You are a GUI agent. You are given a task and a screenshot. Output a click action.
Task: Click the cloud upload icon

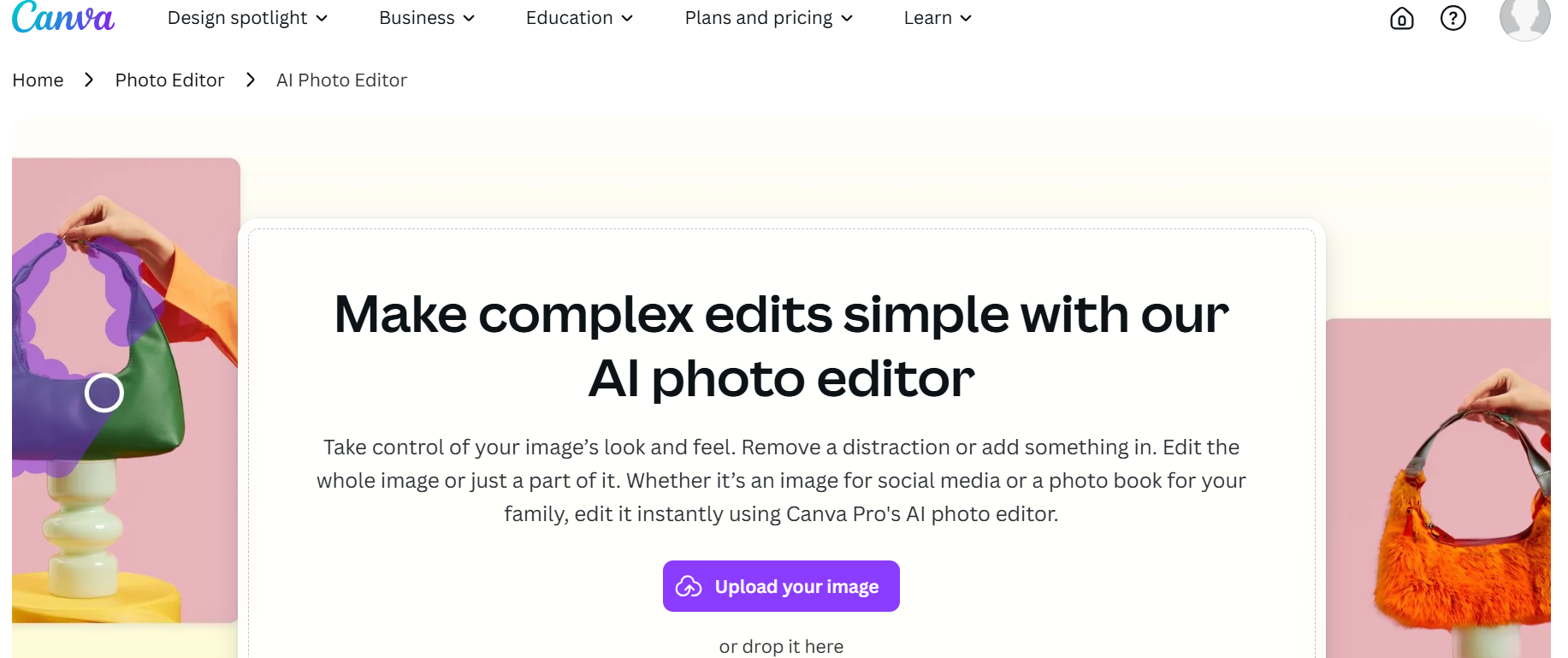pos(689,586)
